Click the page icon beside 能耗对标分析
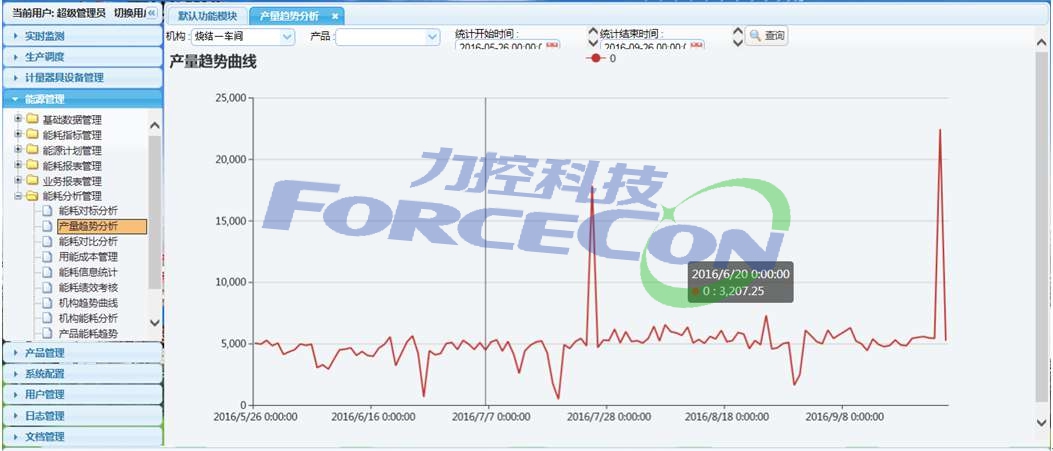1053x451 pixels. click(46, 211)
